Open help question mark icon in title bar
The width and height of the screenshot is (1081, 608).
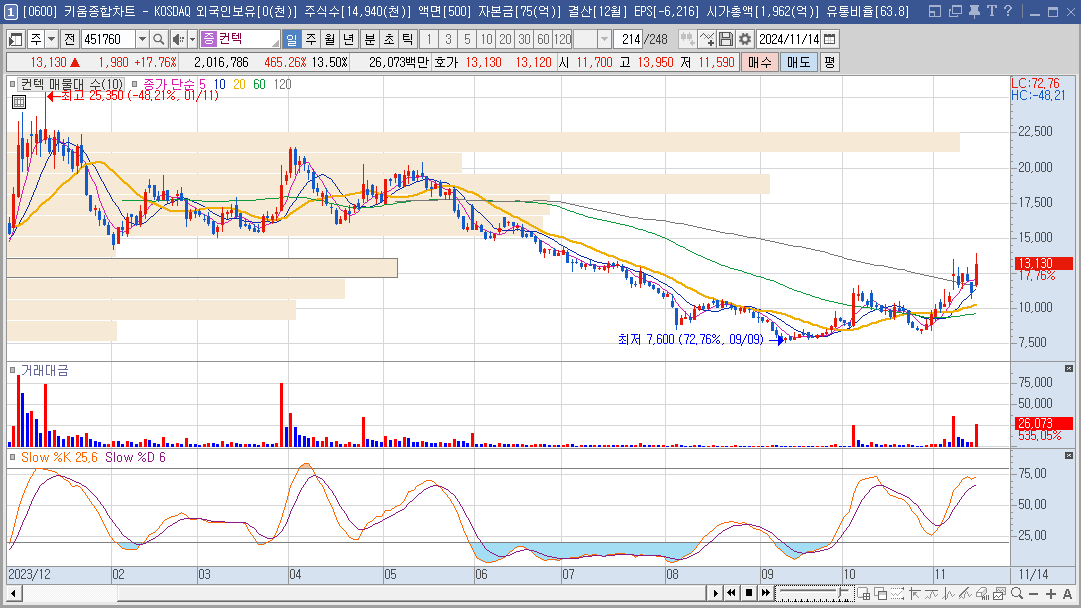pos(1008,11)
